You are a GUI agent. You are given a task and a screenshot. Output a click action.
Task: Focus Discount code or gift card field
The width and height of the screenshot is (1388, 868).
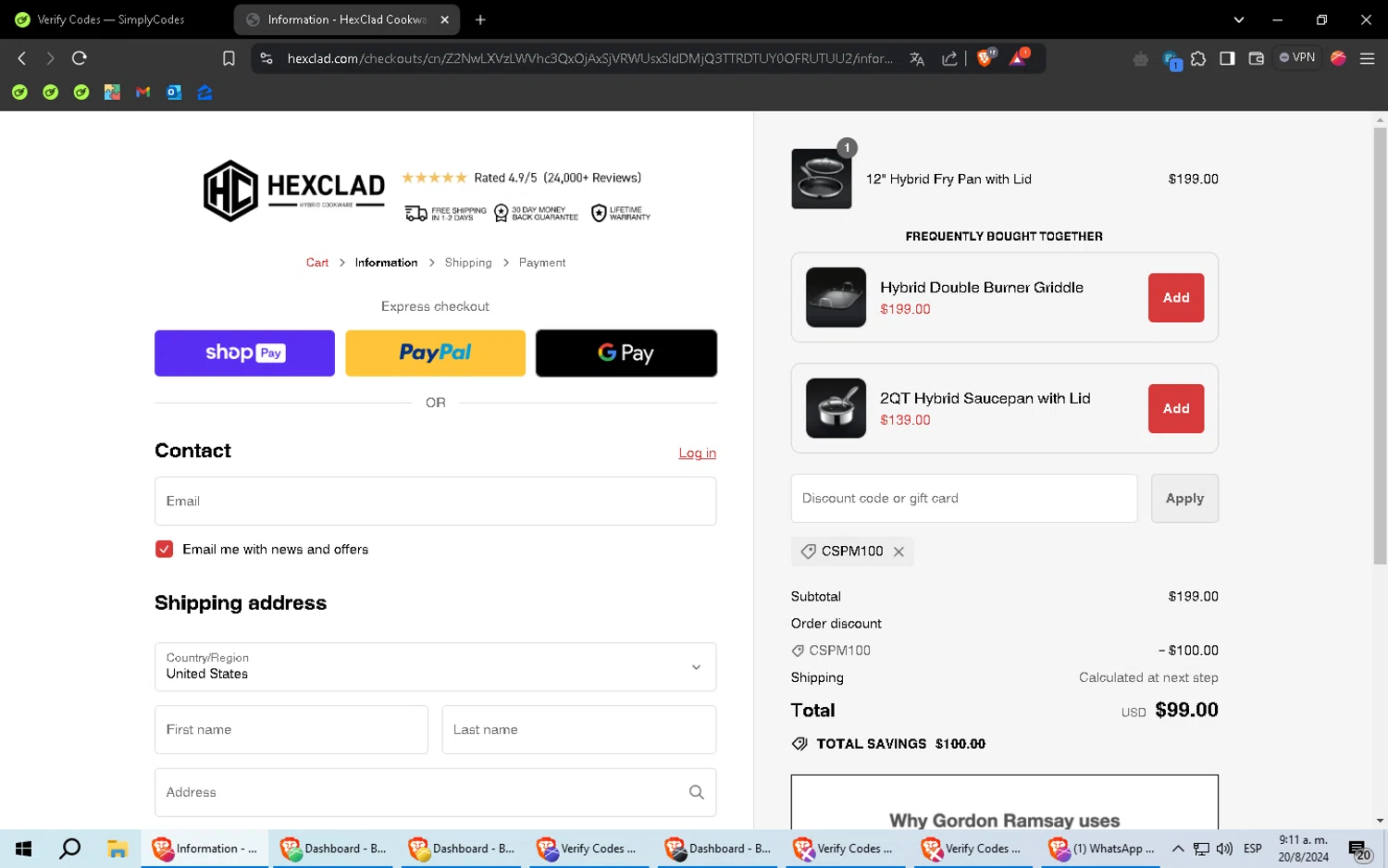click(964, 499)
